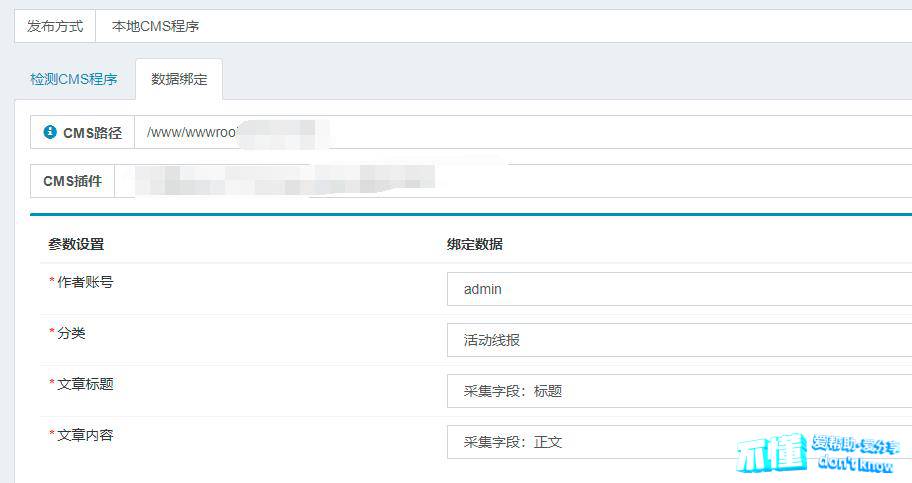The height and width of the screenshot is (483, 912).
Task: Open the 活动线报 category field
Action: [x=678, y=340]
